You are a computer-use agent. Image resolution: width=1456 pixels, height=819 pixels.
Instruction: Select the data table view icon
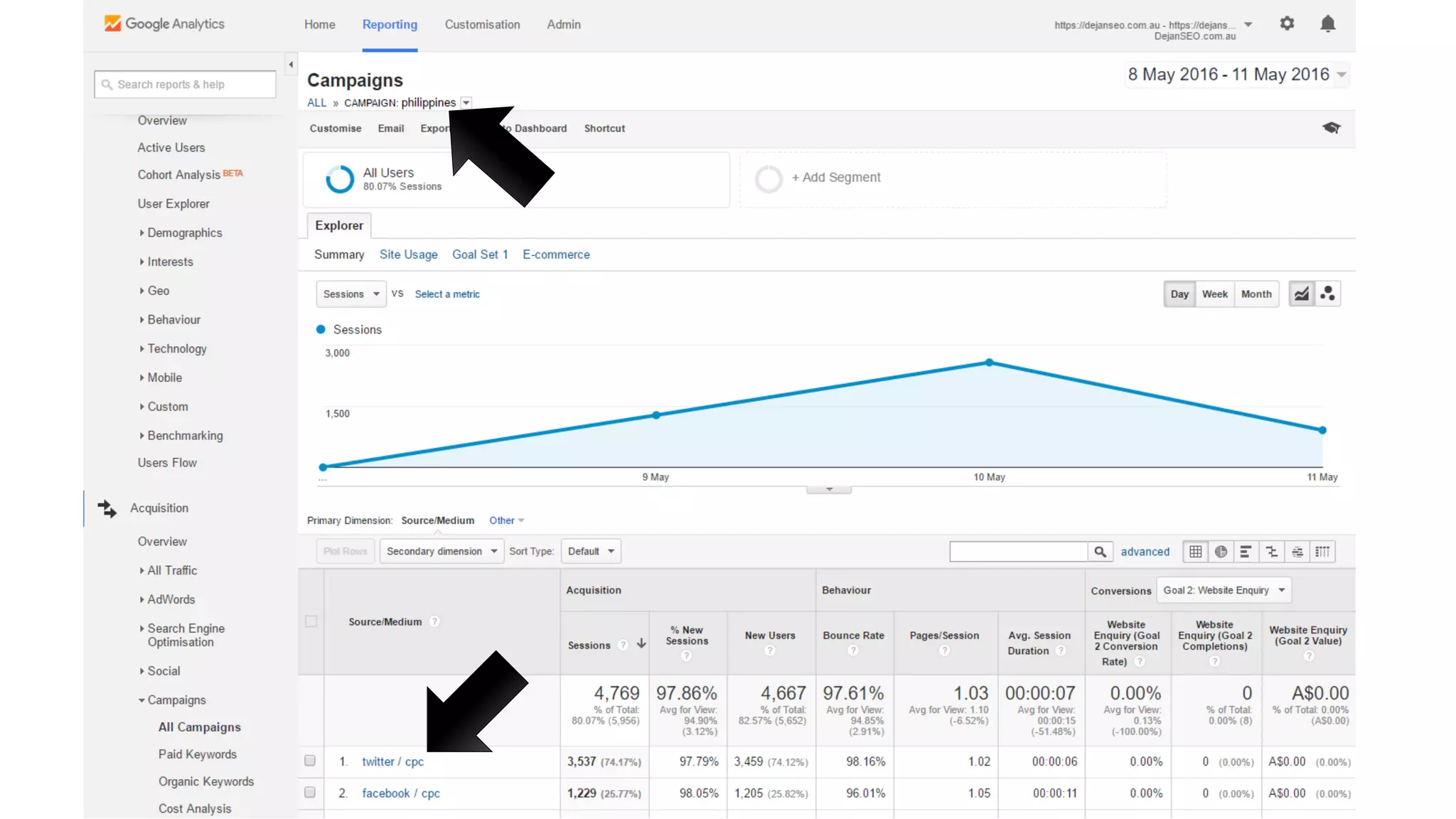click(x=1196, y=552)
